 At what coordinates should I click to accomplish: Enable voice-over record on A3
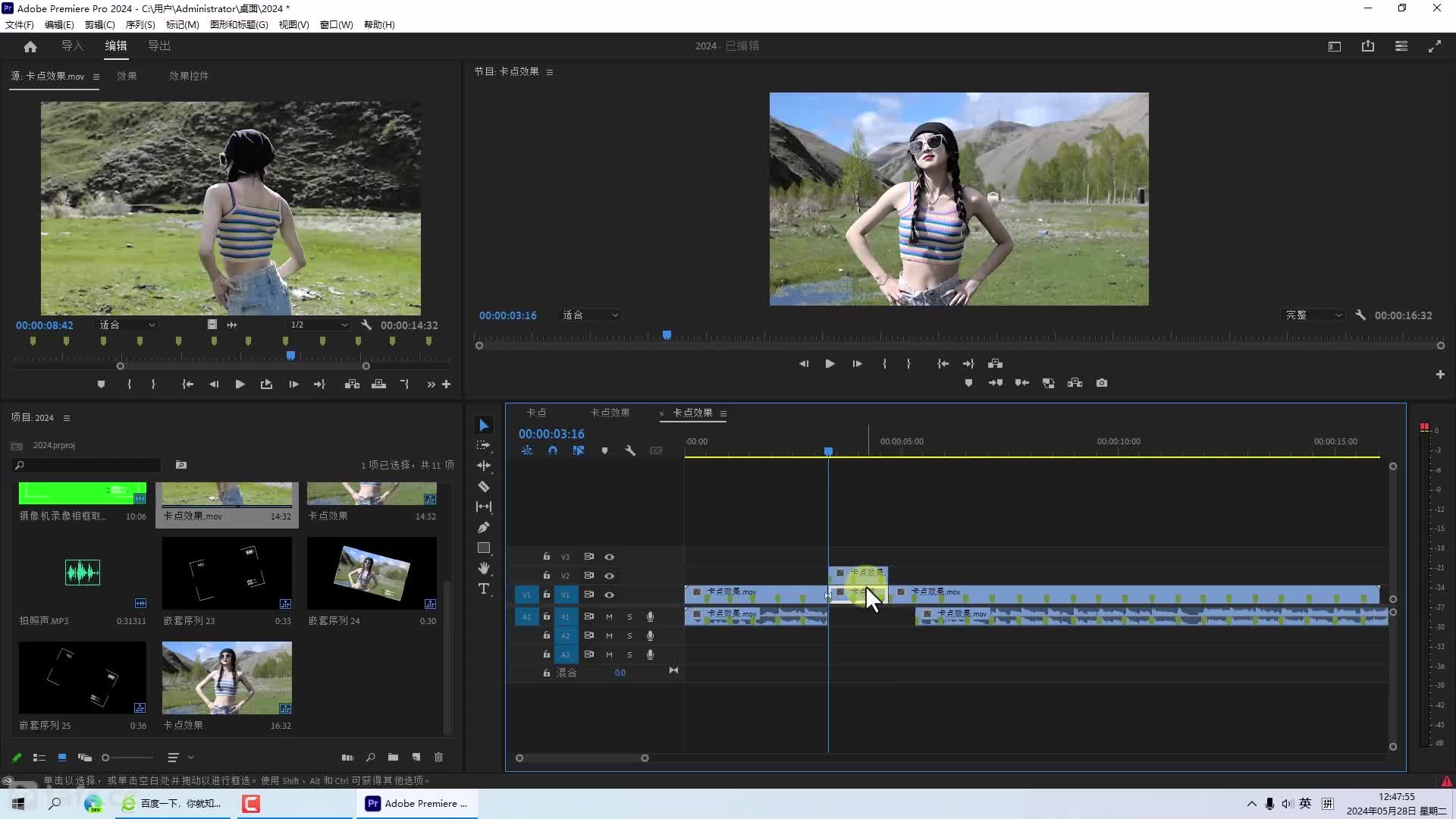click(650, 654)
